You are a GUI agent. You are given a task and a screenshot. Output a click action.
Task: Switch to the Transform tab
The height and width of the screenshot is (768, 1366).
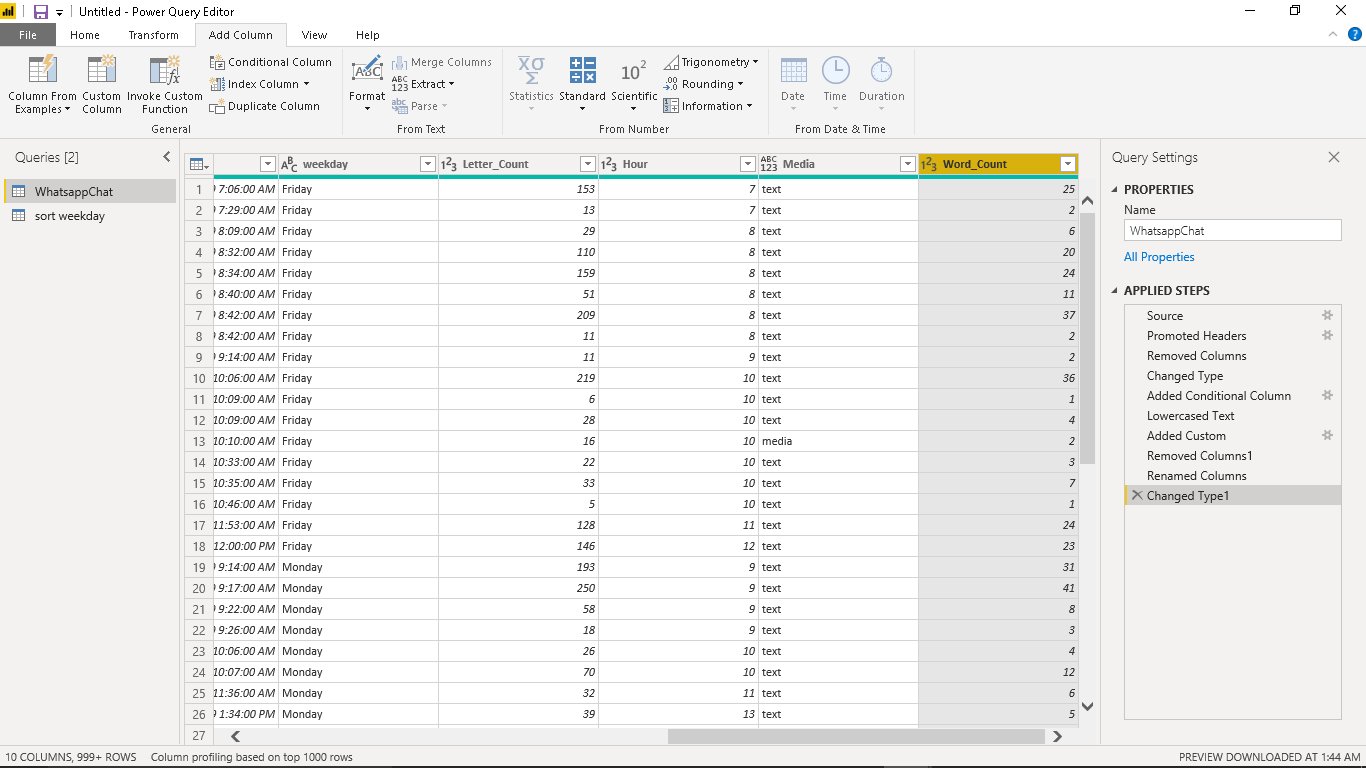(x=154, y=35)
